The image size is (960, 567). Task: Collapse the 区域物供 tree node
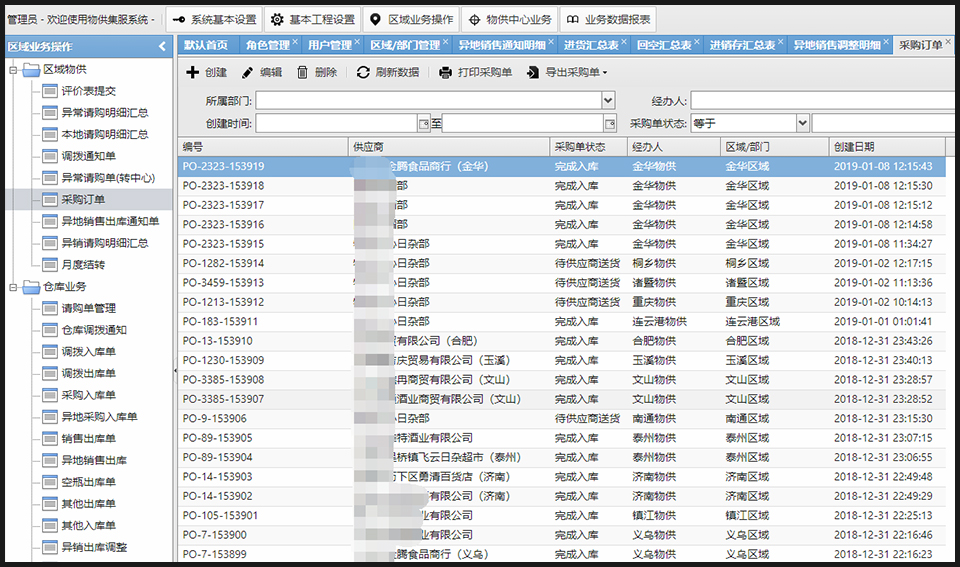click(x=14, y=69)
